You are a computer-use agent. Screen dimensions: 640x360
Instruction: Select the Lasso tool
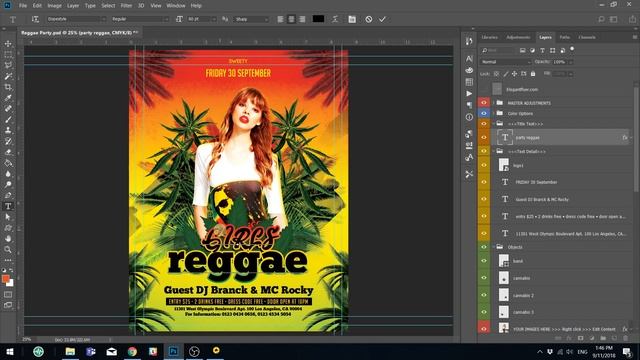pyautogui.click(x=8, y=65)
